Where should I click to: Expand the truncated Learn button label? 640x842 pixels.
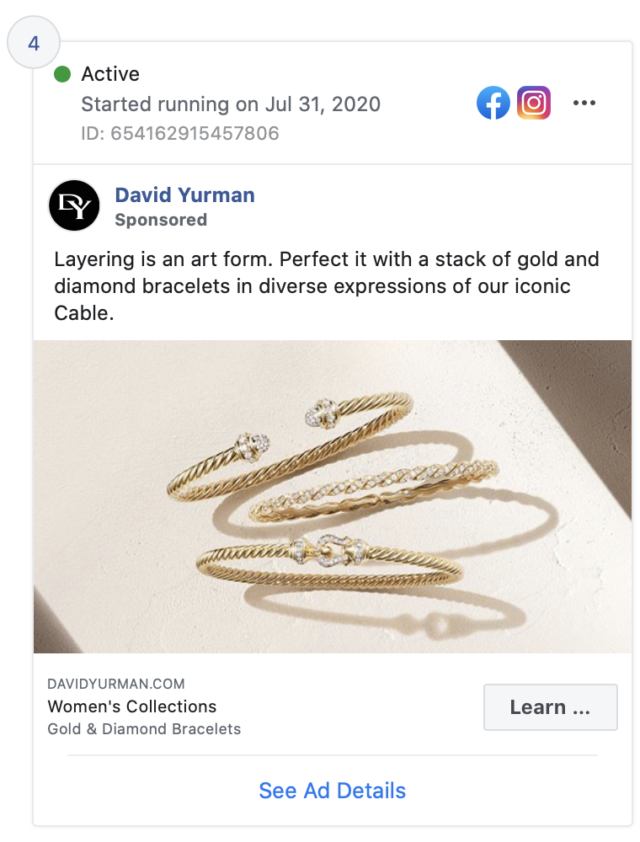tap(550, 707)
